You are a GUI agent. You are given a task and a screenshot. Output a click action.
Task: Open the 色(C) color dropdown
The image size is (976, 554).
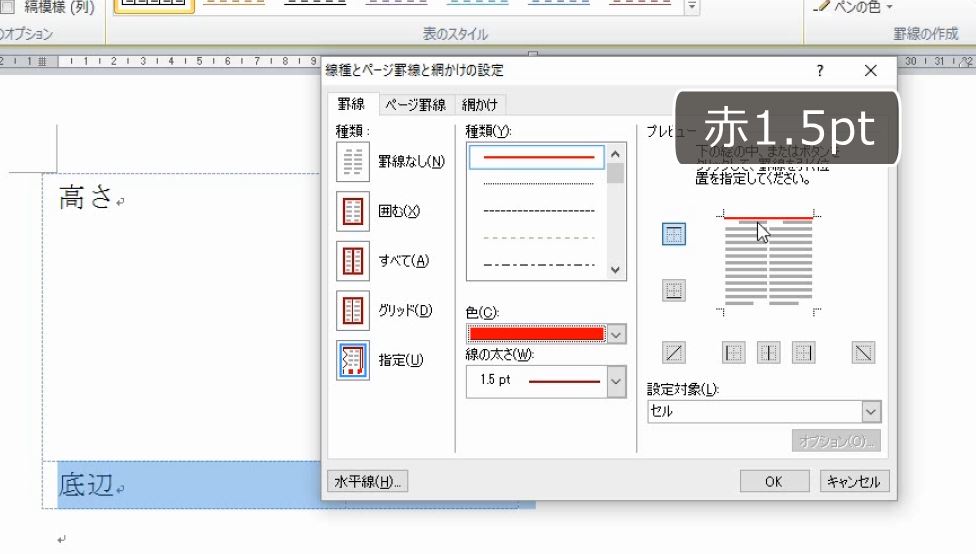[616, 334]
